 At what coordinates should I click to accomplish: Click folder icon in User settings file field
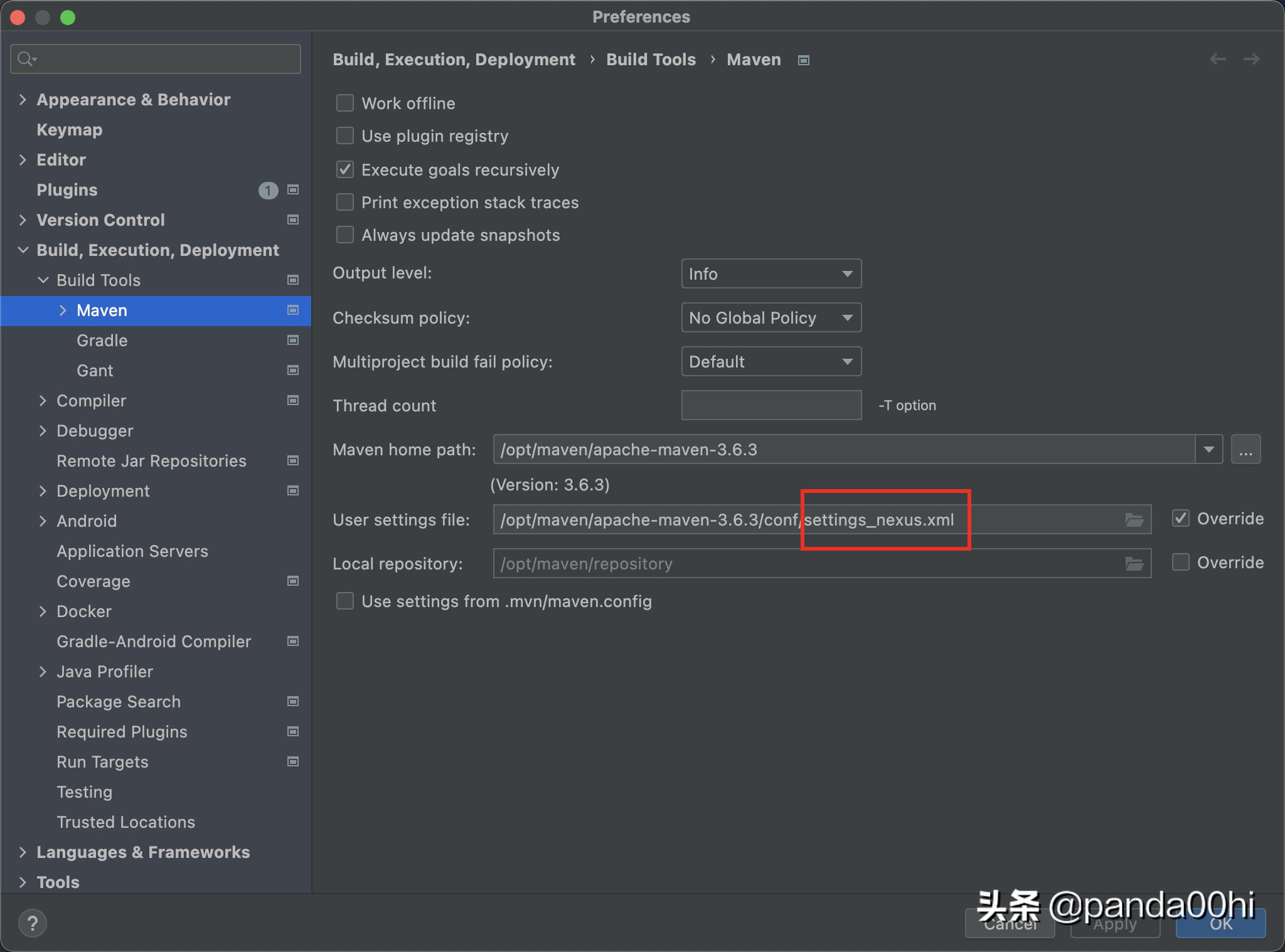1134,520
